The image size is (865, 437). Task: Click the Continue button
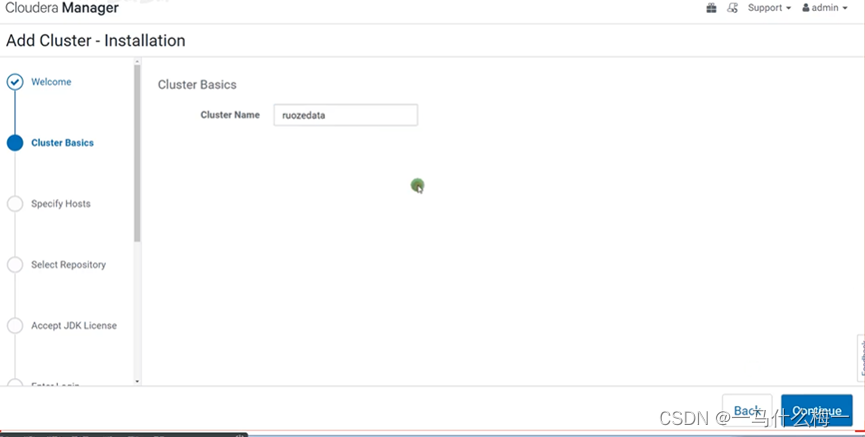[x=816, y=410]
